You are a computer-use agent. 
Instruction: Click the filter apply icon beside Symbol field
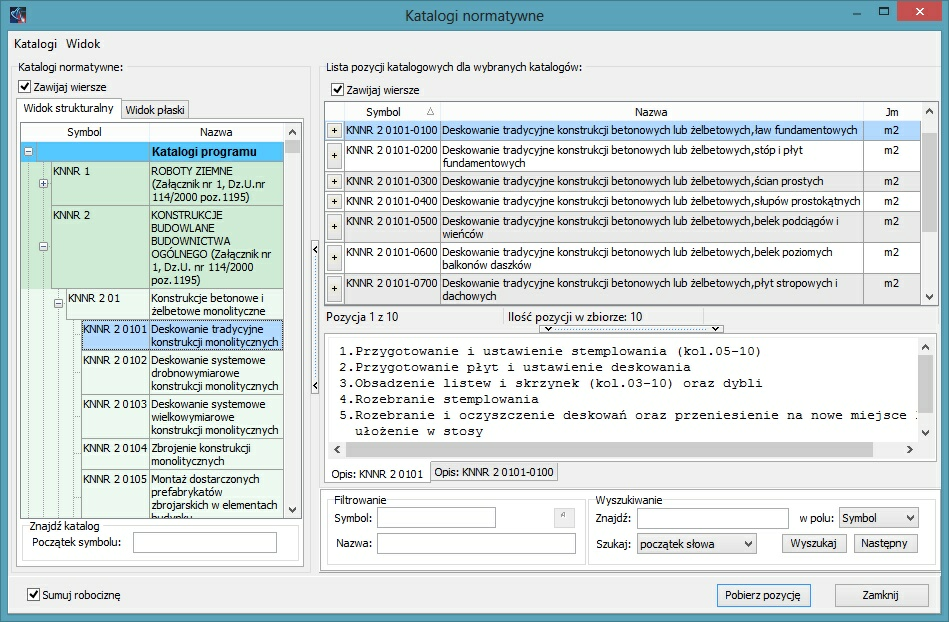pyautogui.click(x=564, y=517)
